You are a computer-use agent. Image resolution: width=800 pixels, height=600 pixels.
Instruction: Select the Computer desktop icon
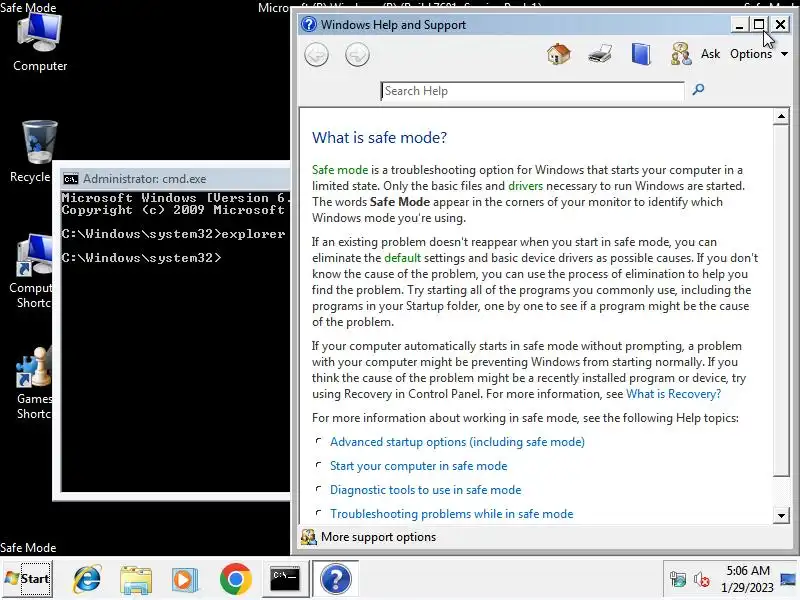tap(40, 43)
